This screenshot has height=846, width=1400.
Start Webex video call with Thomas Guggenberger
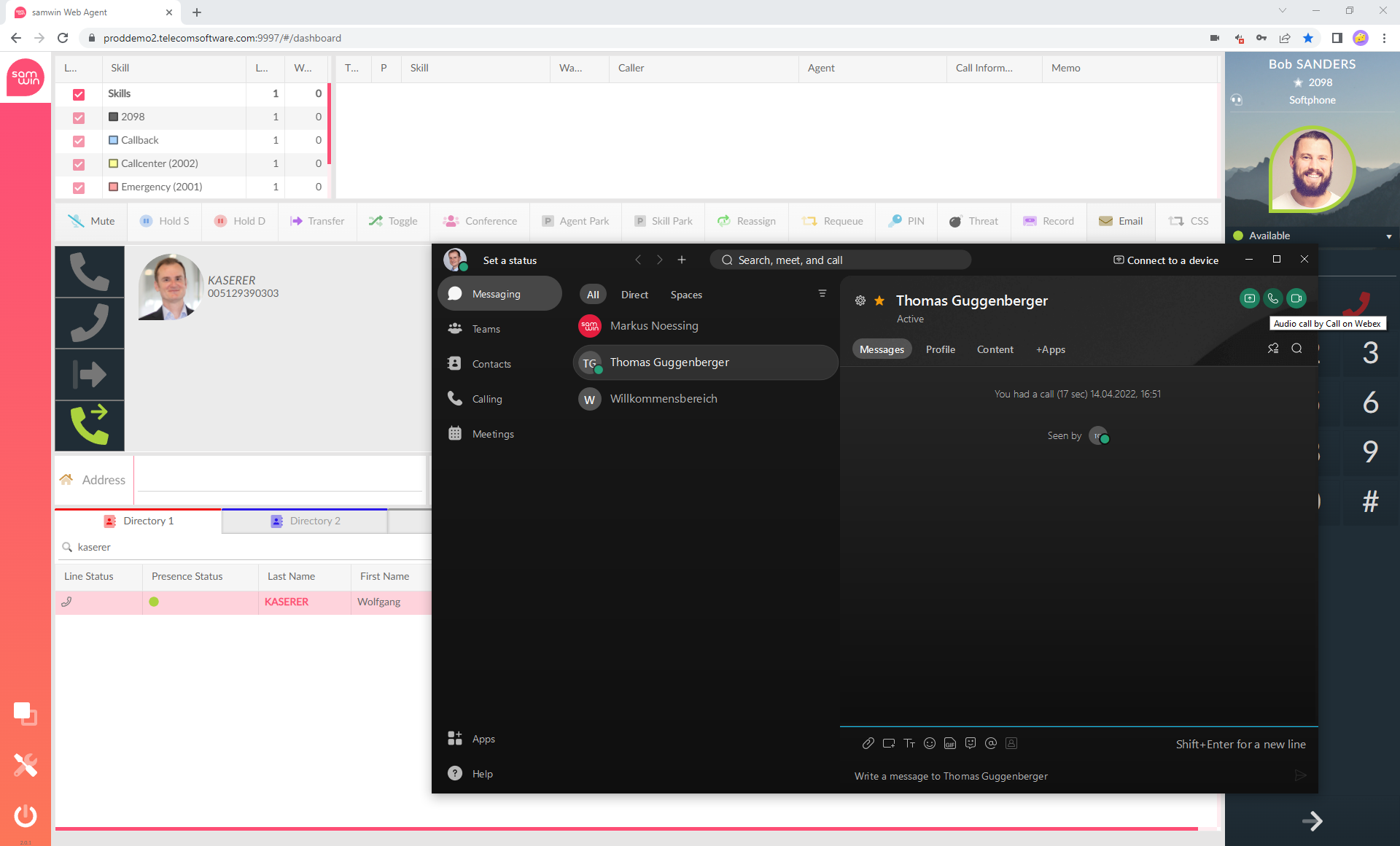[x=1296, y=298]
